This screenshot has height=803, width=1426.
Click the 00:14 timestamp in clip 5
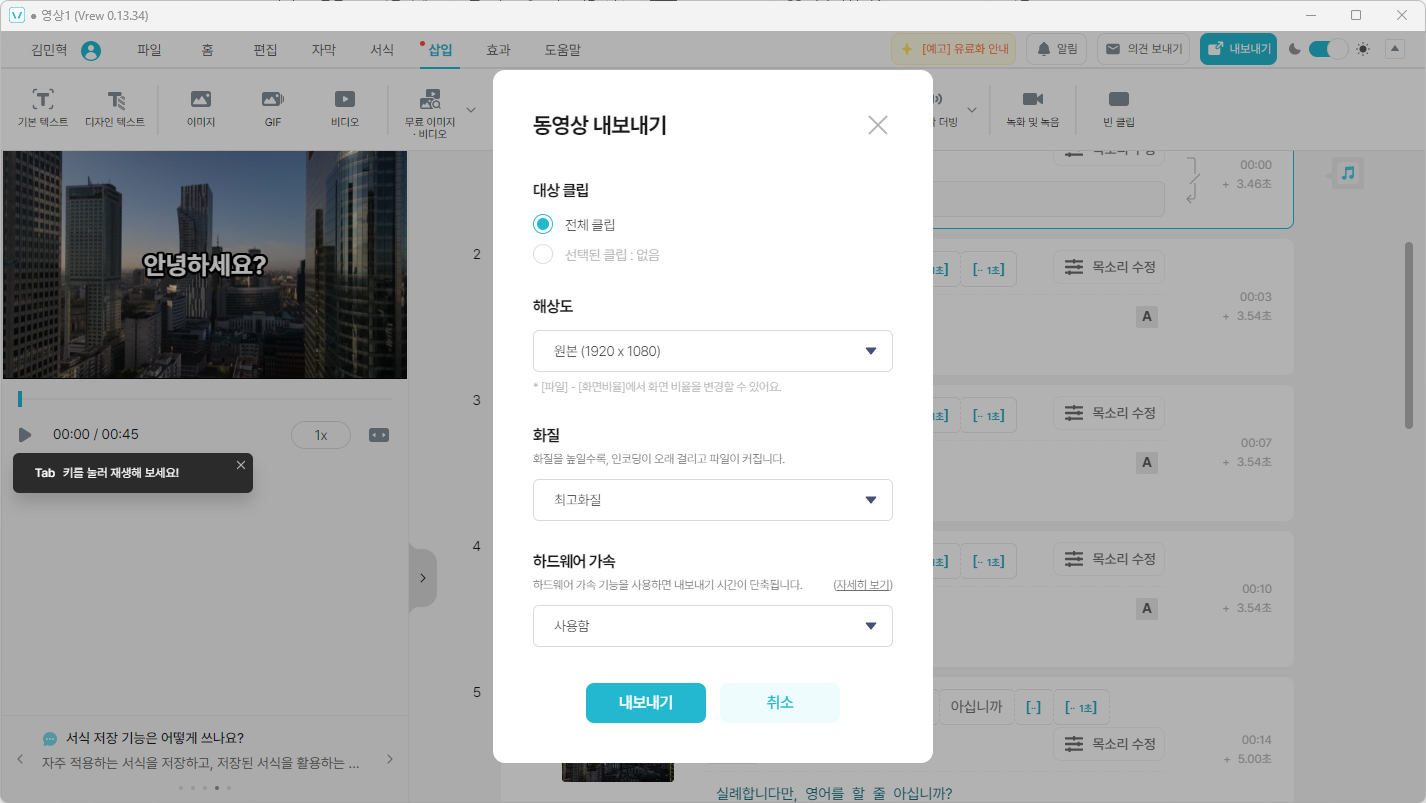click(1256, 741)
